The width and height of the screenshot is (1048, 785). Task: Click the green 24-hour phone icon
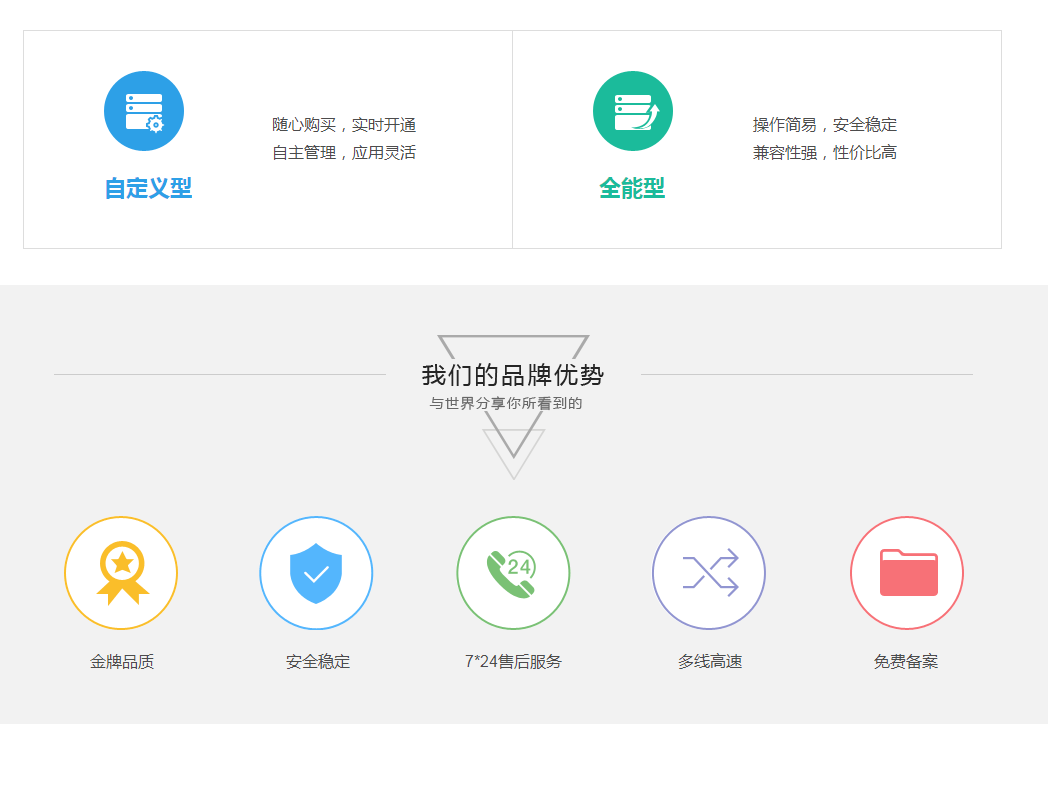click(513, 573)
